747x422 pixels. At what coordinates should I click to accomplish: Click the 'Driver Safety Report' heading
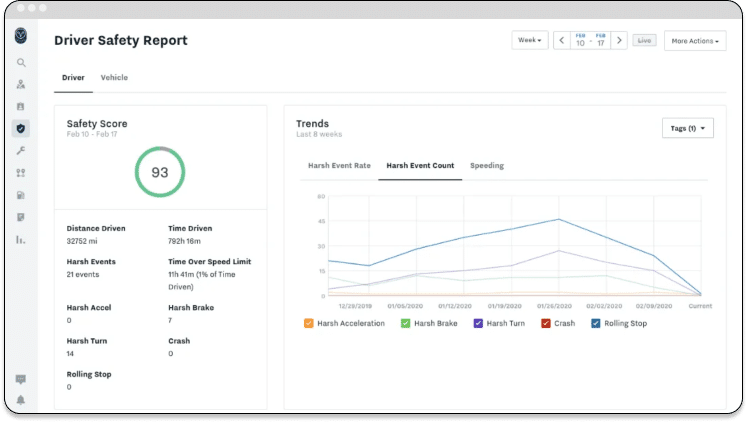121,40
